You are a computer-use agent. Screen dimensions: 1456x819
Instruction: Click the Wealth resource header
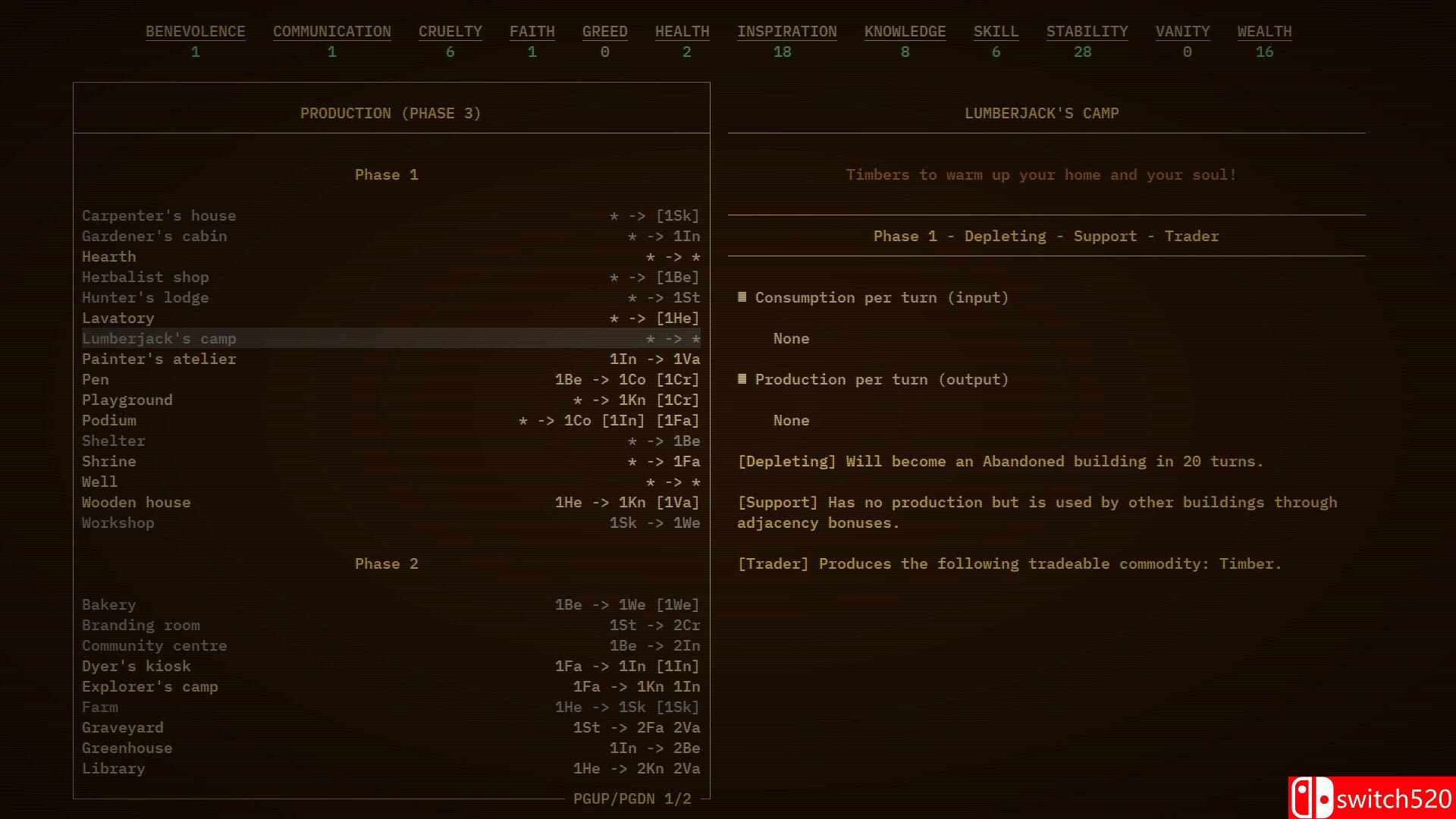[1264, 32]
